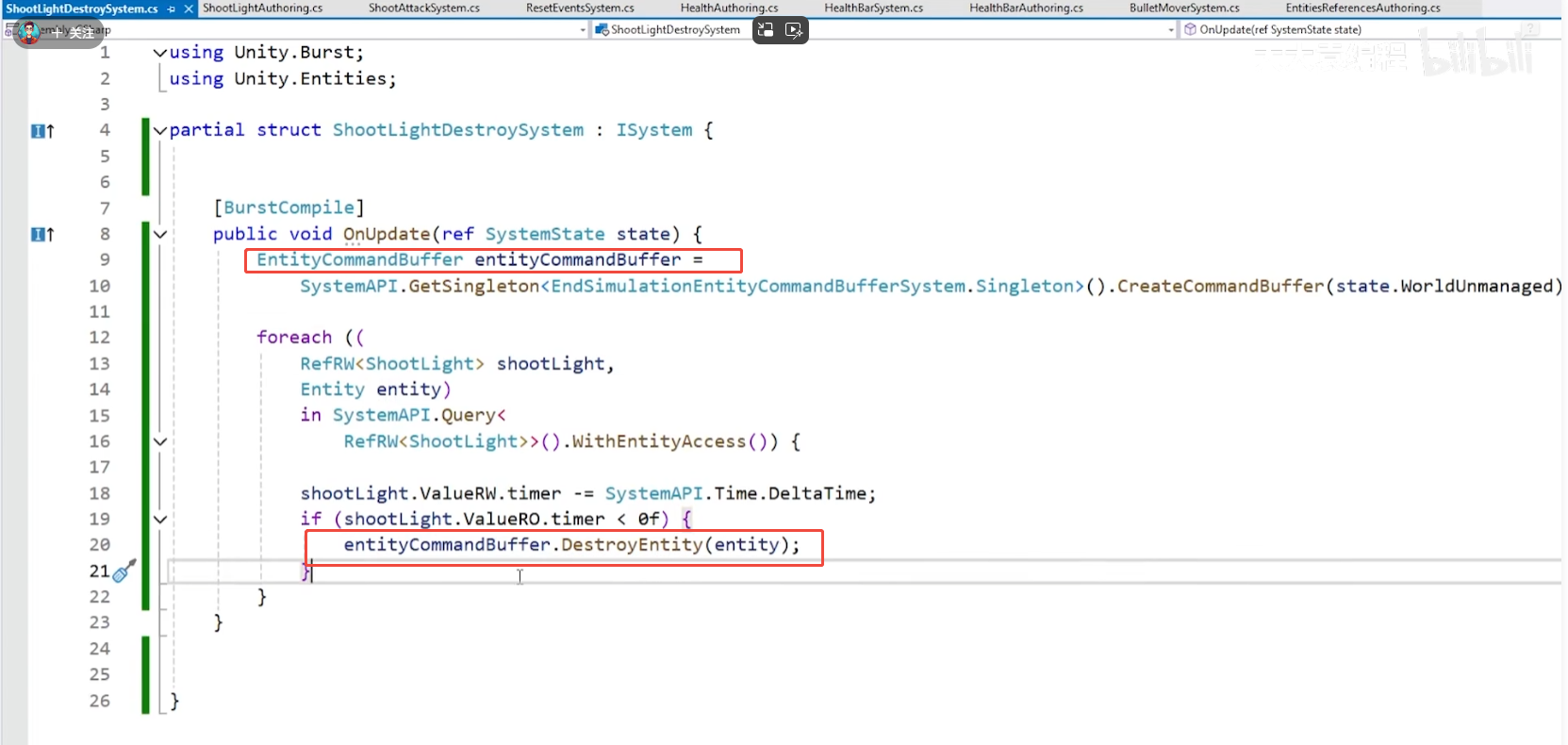The height and width of the screenshot is (745, 1568).
Task: Click CreateCommandBuffer on line 10
Action: pos(1221,286)
